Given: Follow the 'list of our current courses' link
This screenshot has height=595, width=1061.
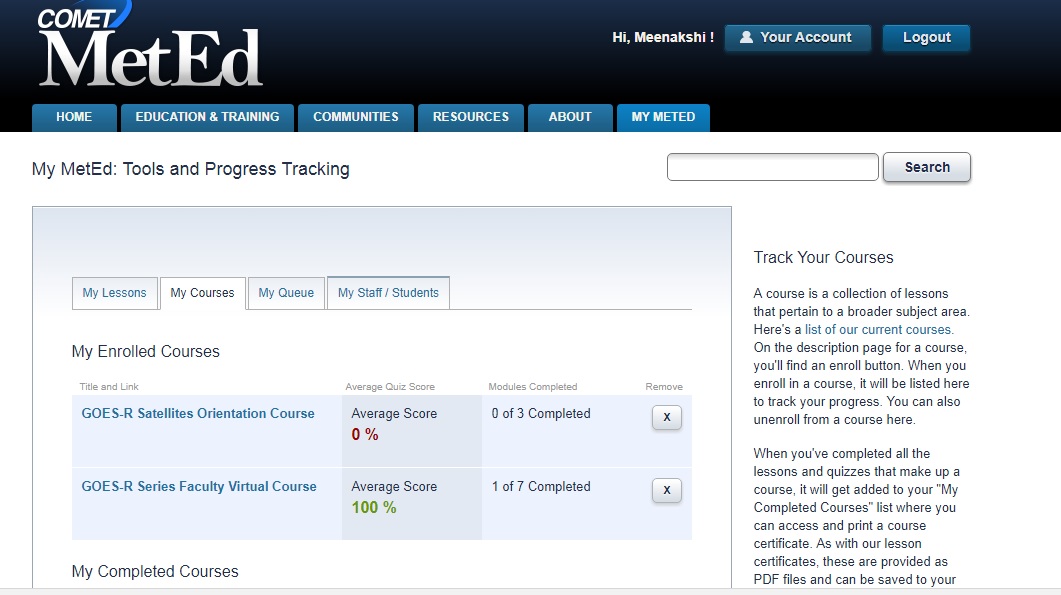Looking at the screenshot, I should click(x=878, y=330).
